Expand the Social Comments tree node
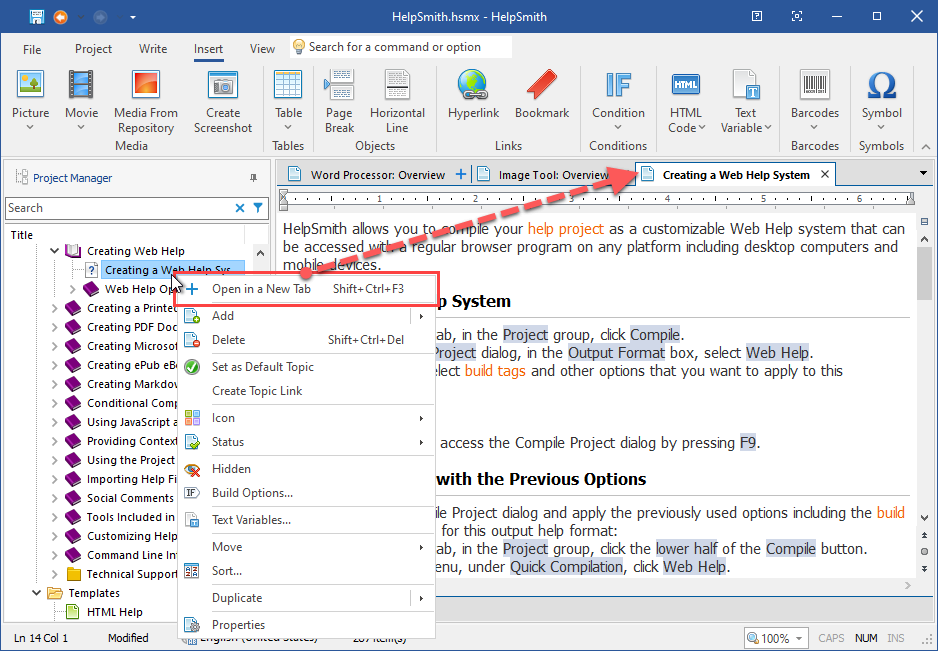This screenshot has width=938, height=651. click(54, 498)
